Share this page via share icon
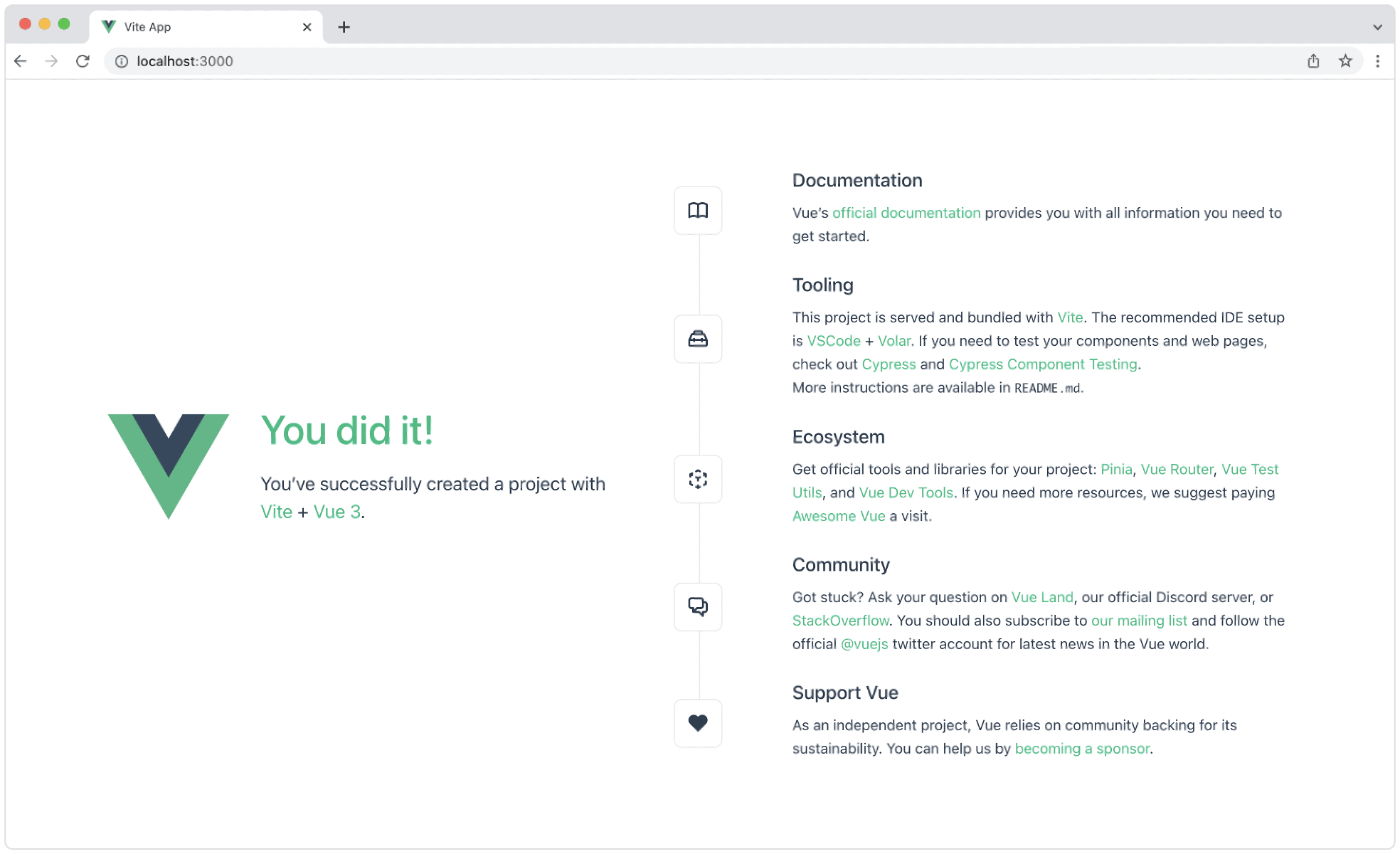This screenshot has width=1400, height=854. [x=1313, y=61]
